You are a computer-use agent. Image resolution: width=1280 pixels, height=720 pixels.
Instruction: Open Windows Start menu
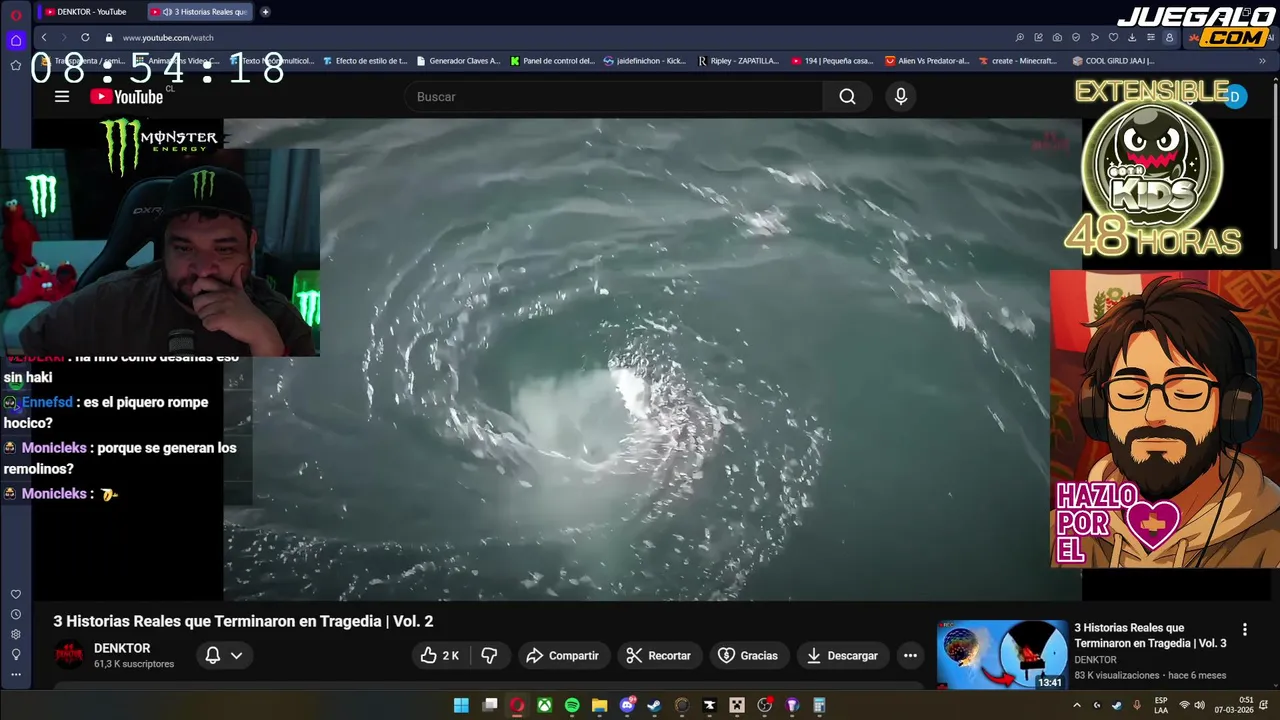tap(461, 705)
